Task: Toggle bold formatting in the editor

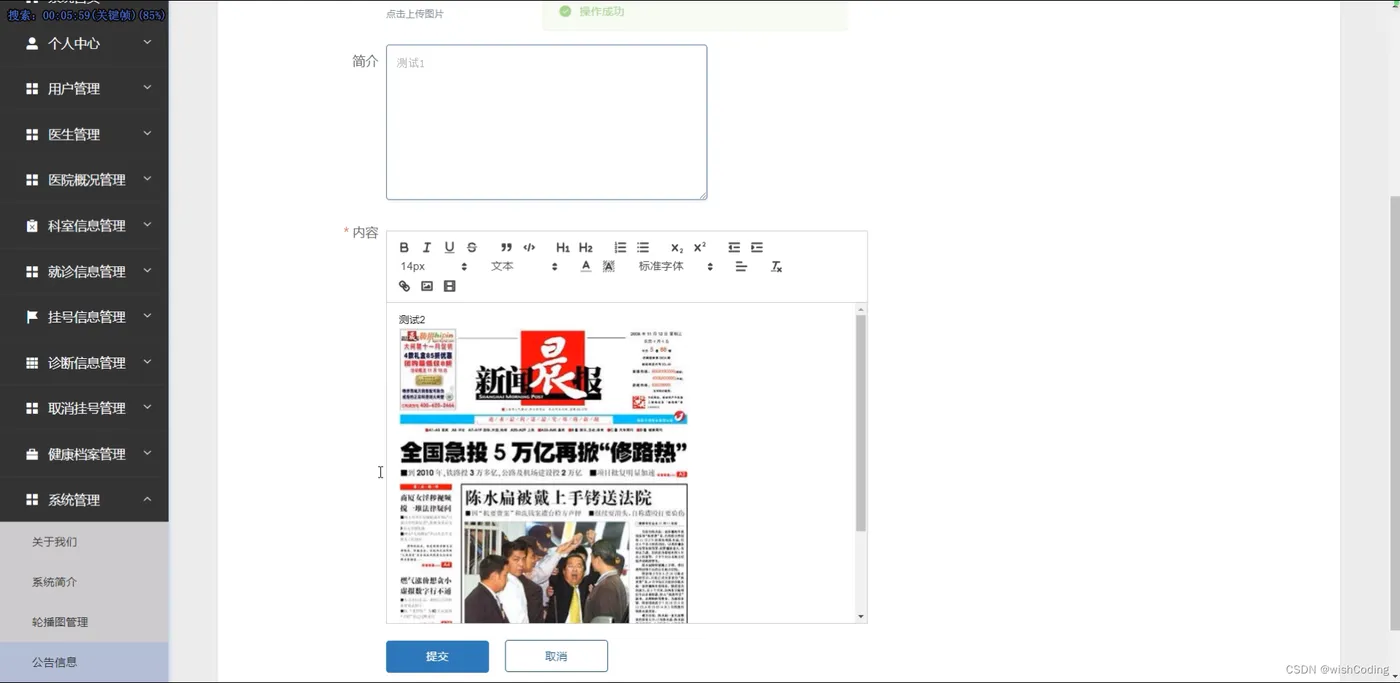Action: (404, 247)
